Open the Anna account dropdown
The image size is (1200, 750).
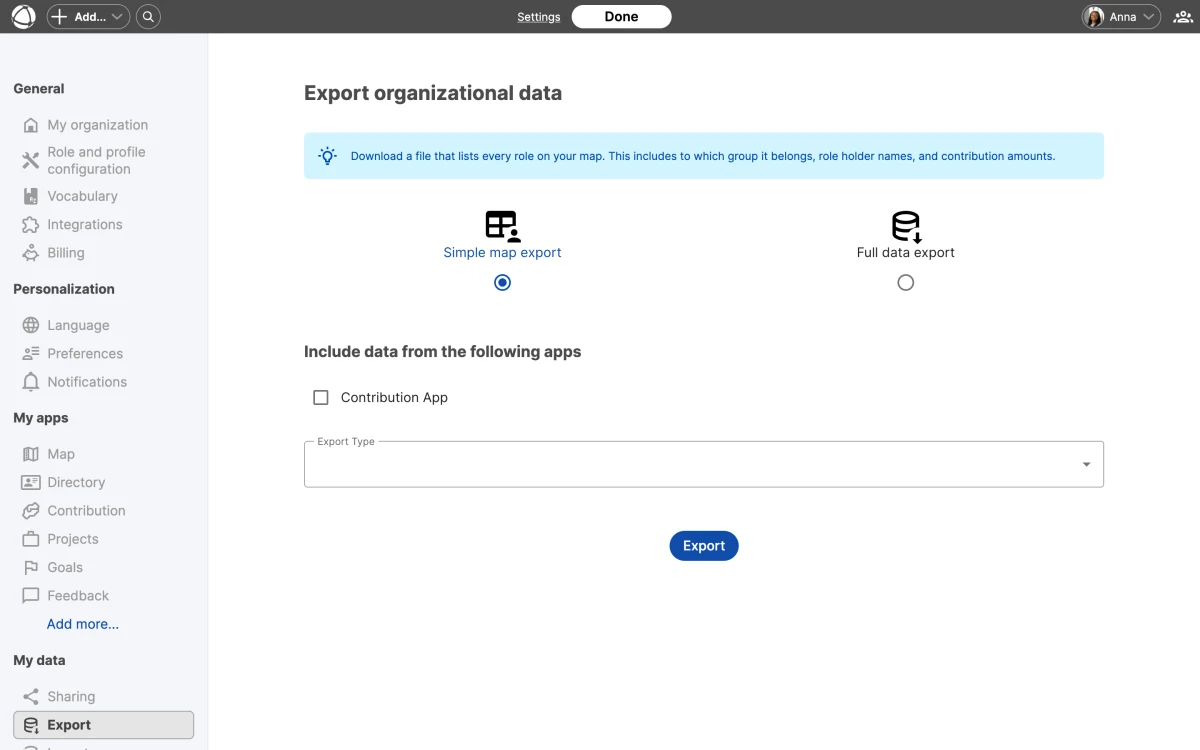pos(1120,16)
